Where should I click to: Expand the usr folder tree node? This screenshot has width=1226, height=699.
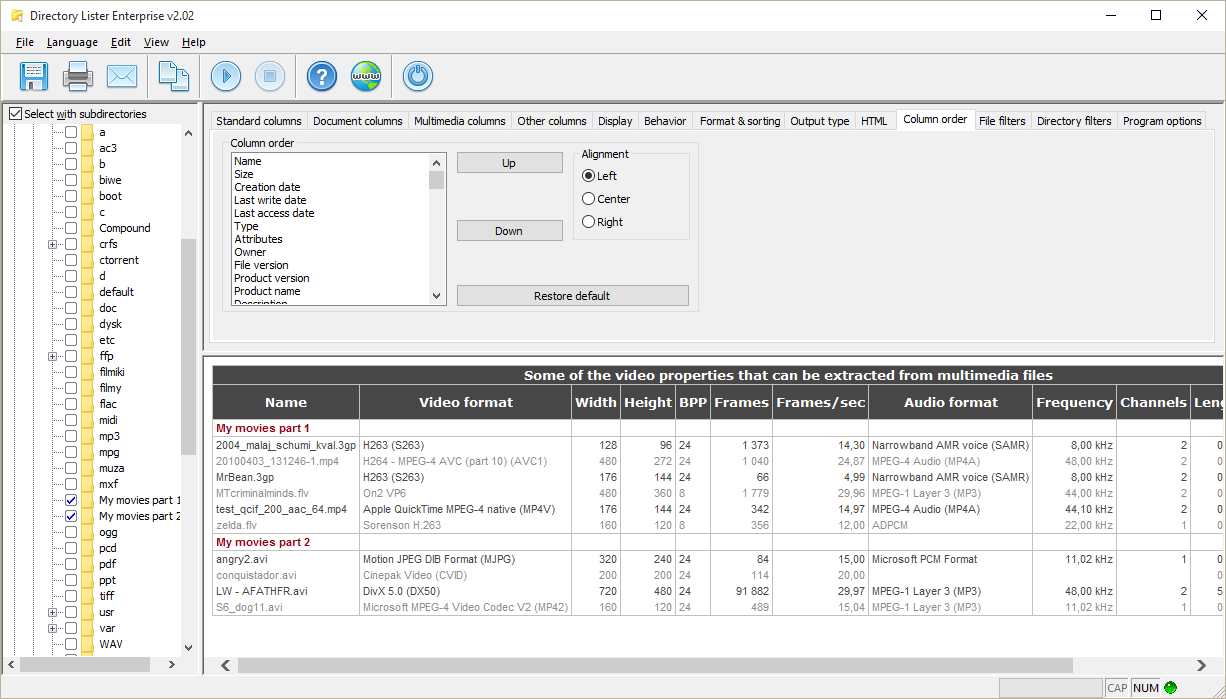(52, 612)
